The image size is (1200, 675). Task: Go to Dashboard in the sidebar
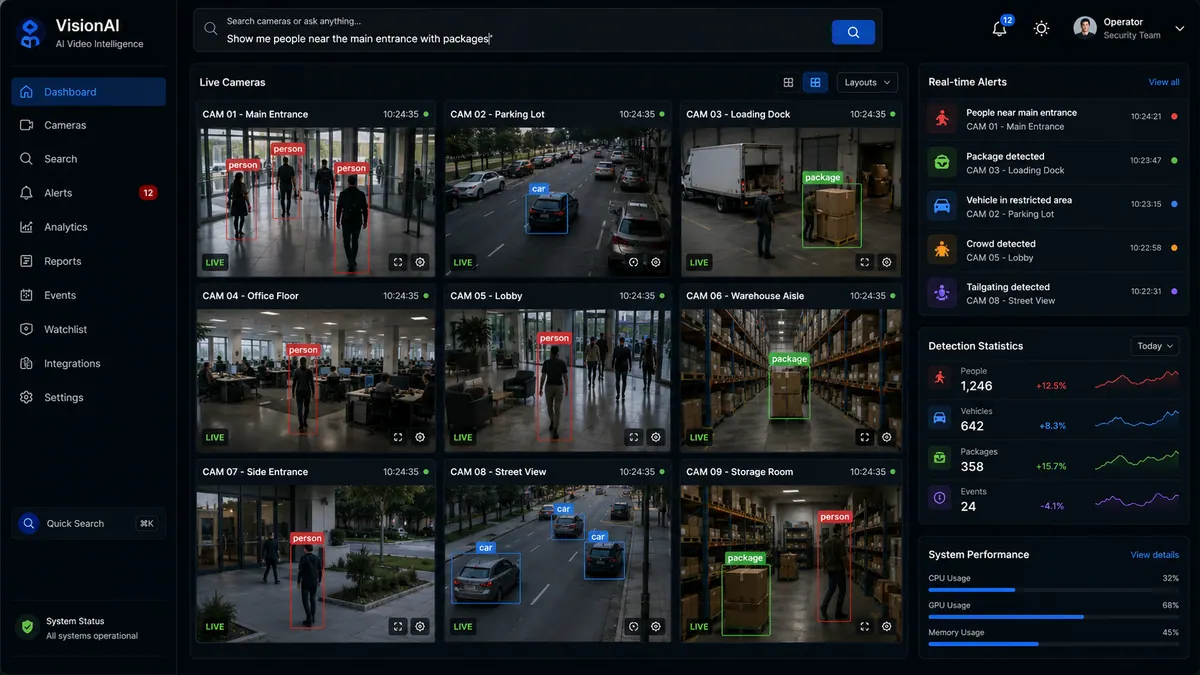89,92
